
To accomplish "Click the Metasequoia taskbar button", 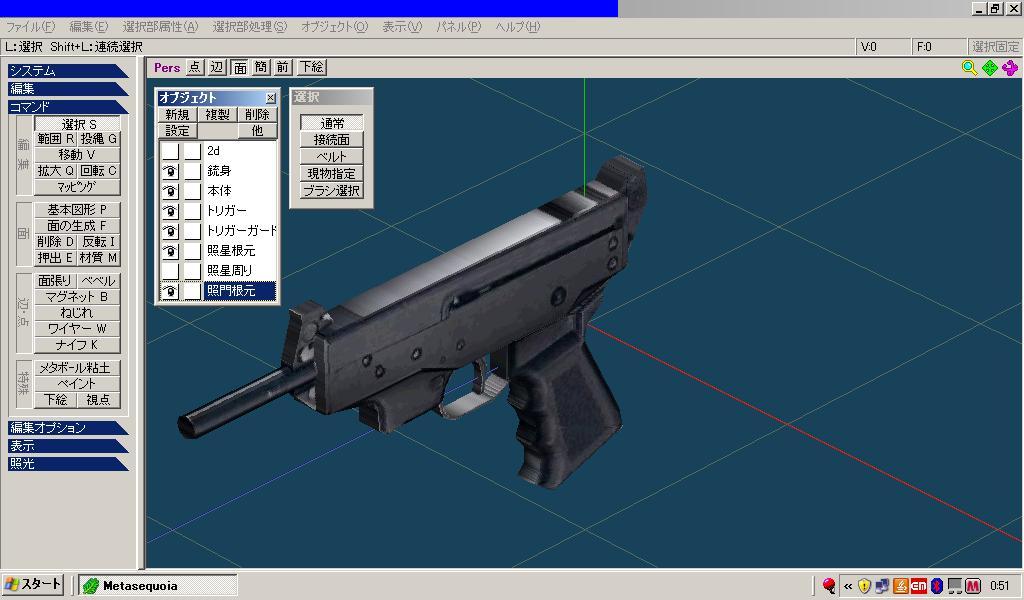I will tap(157, 586).
